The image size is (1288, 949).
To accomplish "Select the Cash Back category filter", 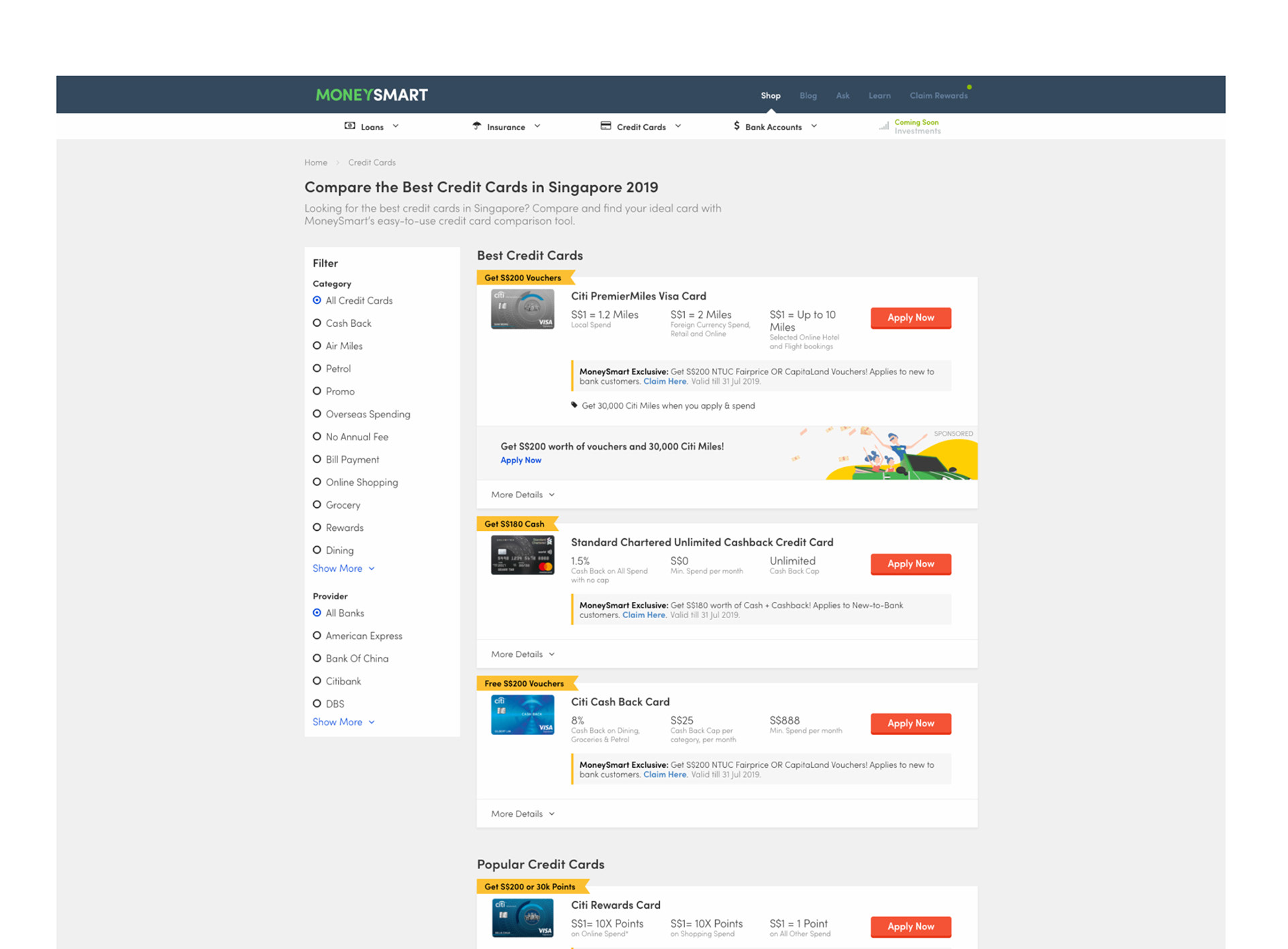I will pos(342,323).
